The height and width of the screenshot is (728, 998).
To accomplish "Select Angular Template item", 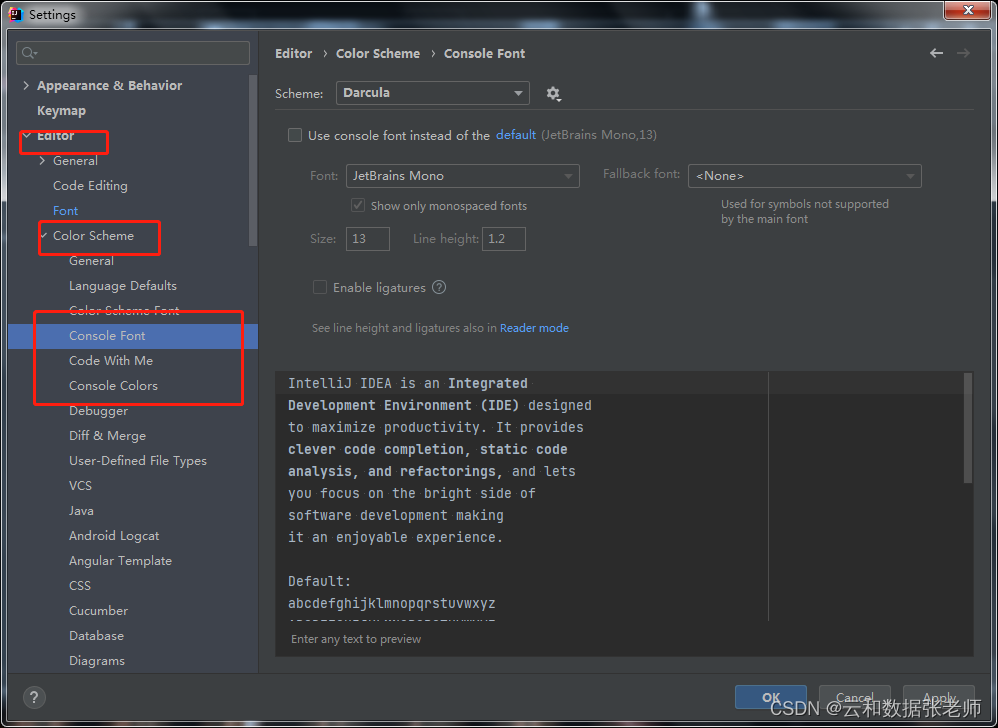I will [120, 561].
